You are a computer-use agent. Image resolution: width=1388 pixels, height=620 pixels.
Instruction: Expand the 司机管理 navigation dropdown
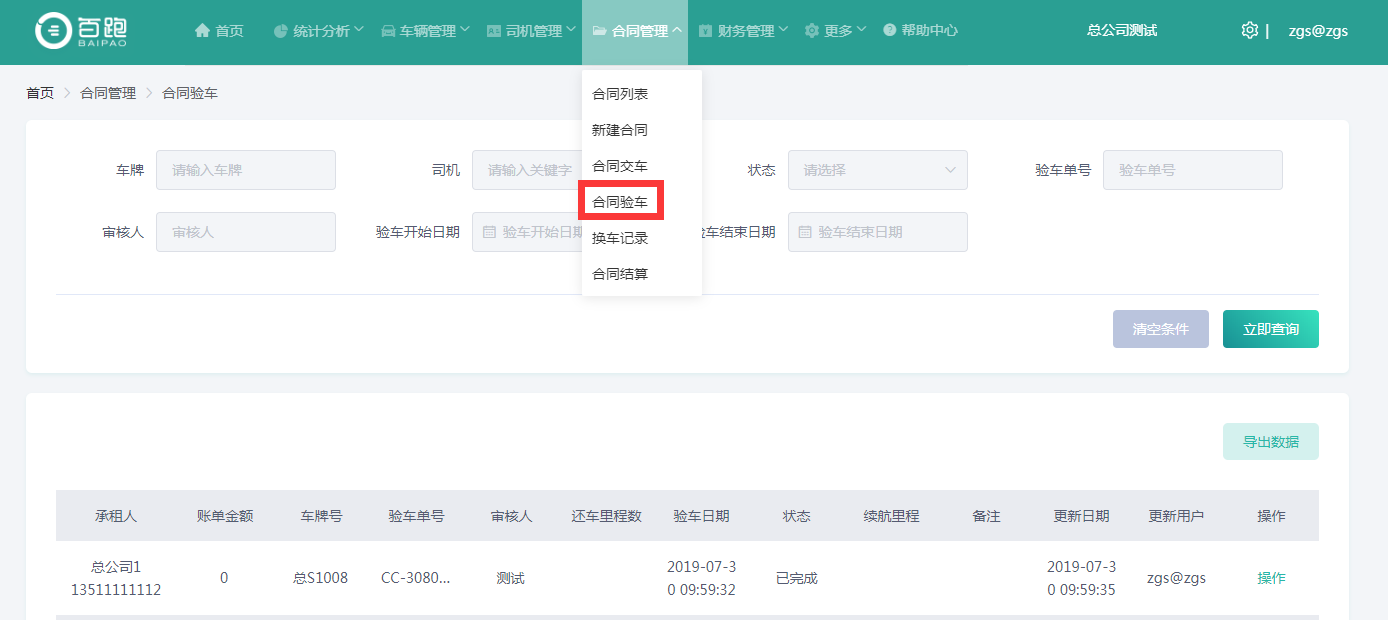(x=531, y=31)
